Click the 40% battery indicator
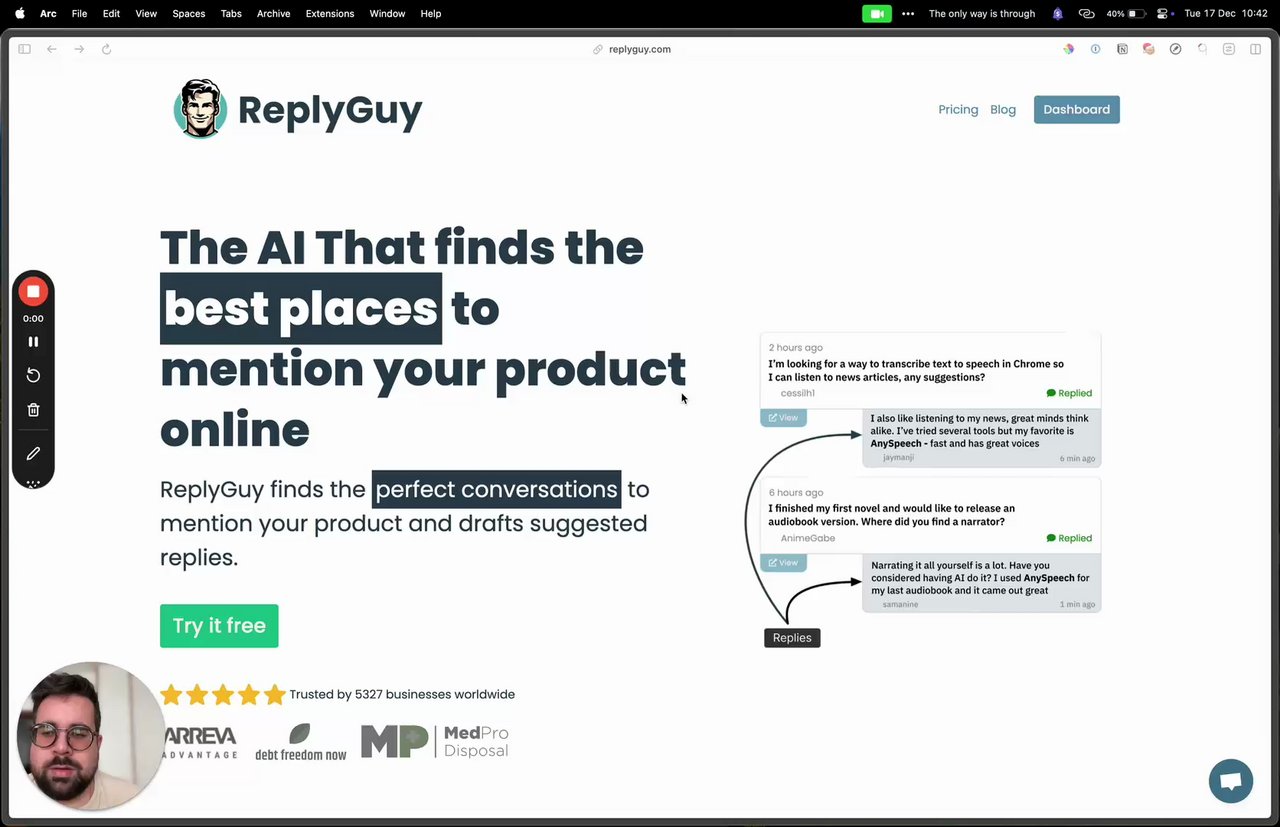The image size is (1280, 827). pyautogui.click(x=1125, y=14)
